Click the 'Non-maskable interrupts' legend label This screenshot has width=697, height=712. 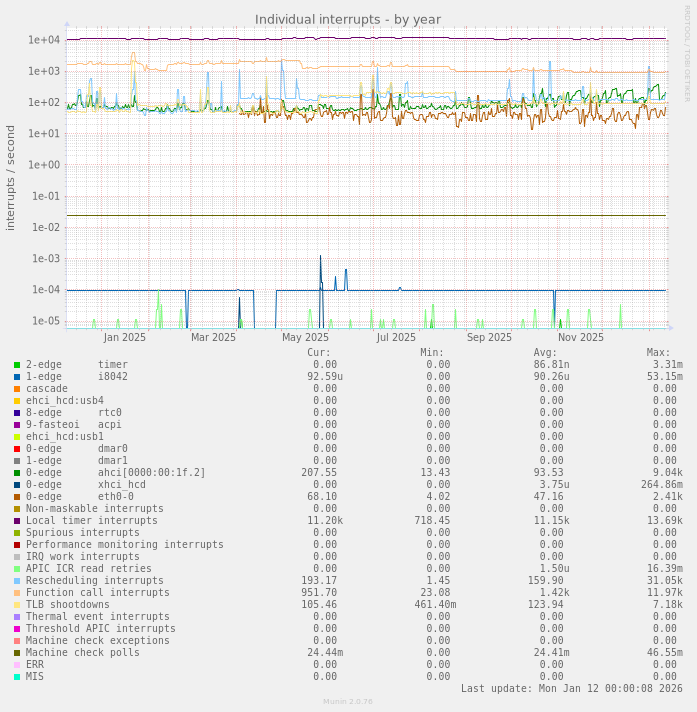pyautogui.click(x=95, y=509)
